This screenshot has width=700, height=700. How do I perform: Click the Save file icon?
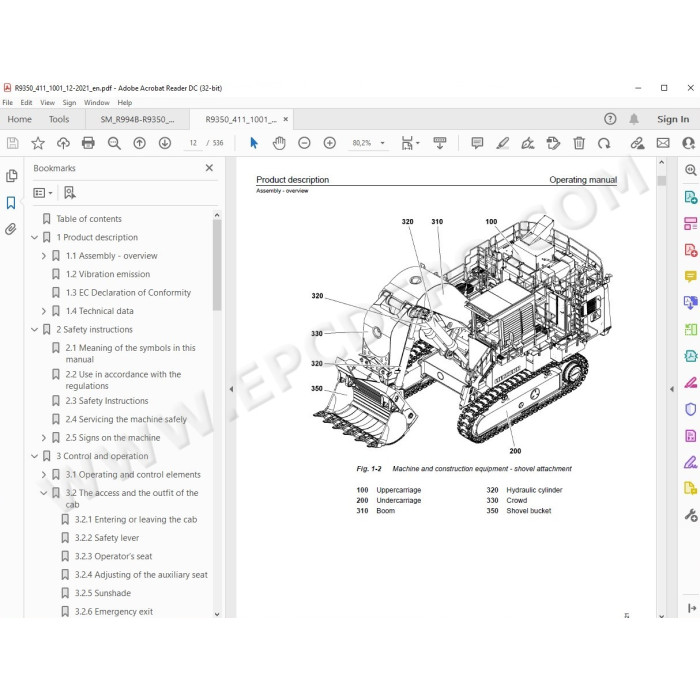[12, 143]
